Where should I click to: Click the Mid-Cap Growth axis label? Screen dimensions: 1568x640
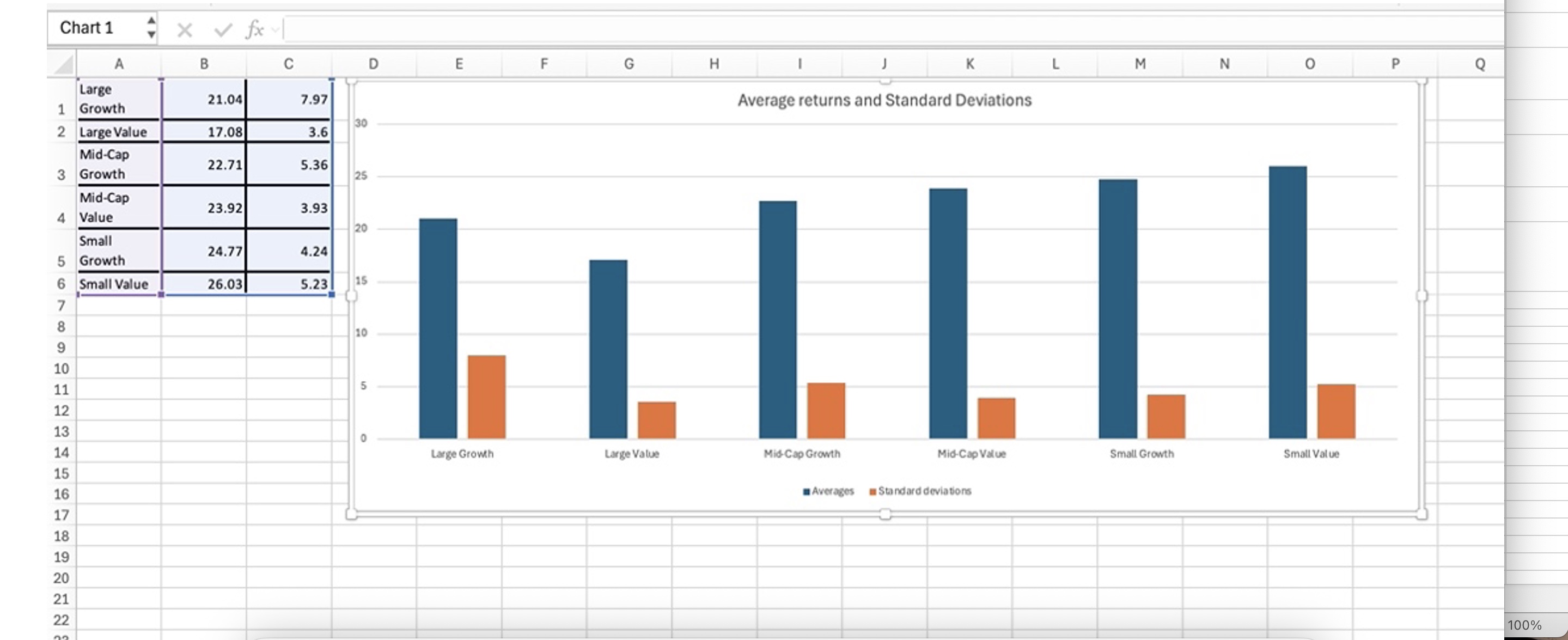coord(802,453)
